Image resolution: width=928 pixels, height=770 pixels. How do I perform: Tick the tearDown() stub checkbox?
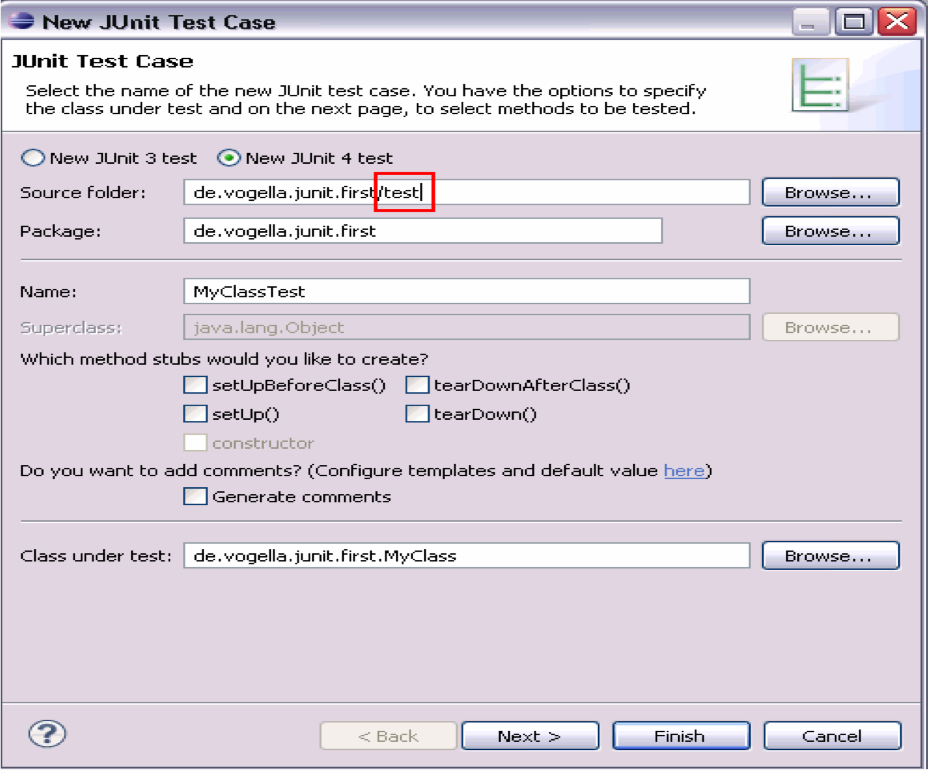click(417, 414)
